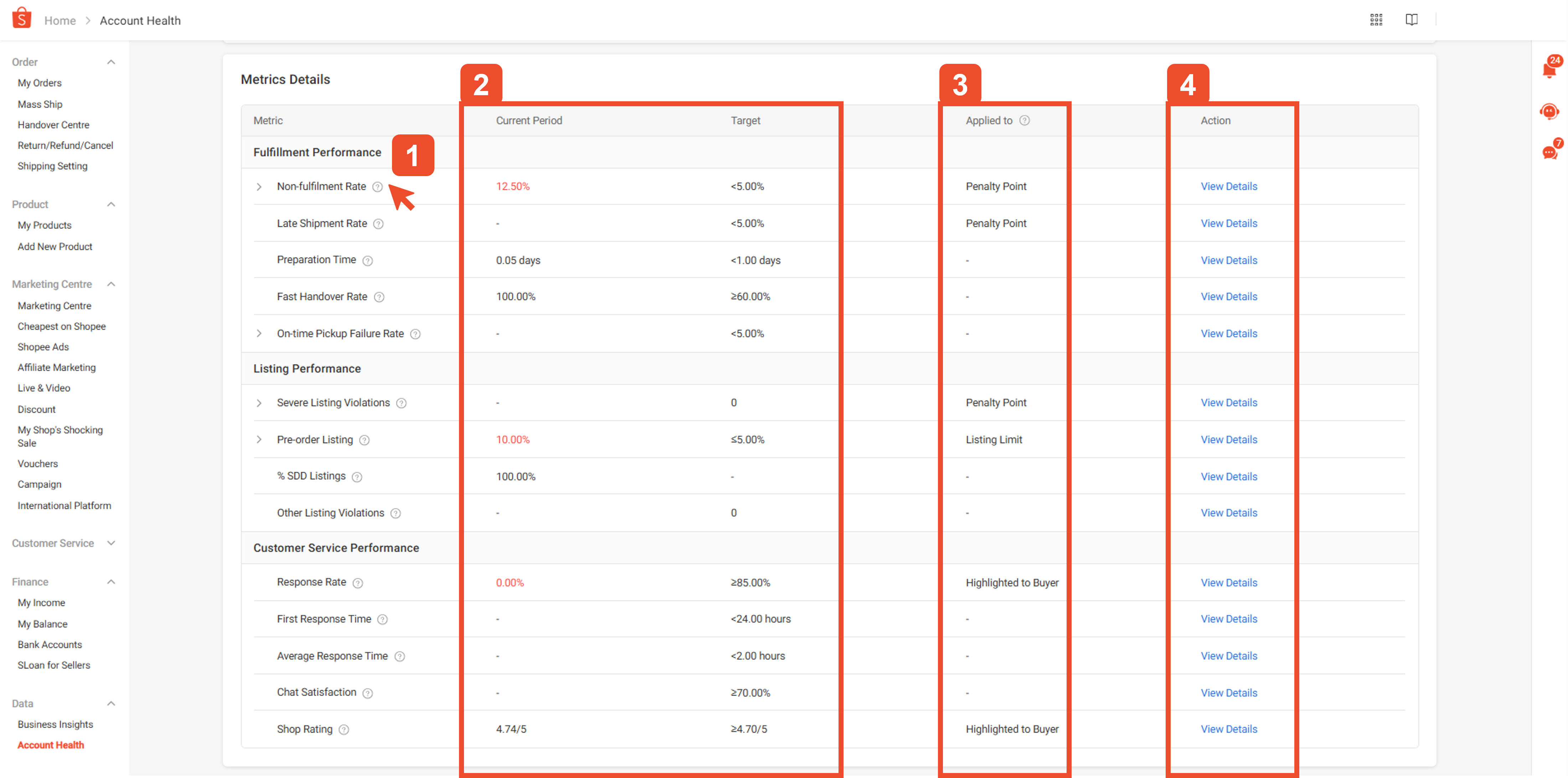Expand the On-time Pickup Failure Rate row
The height and width of the screenshot is (778, 1568).
pos(259,334)
